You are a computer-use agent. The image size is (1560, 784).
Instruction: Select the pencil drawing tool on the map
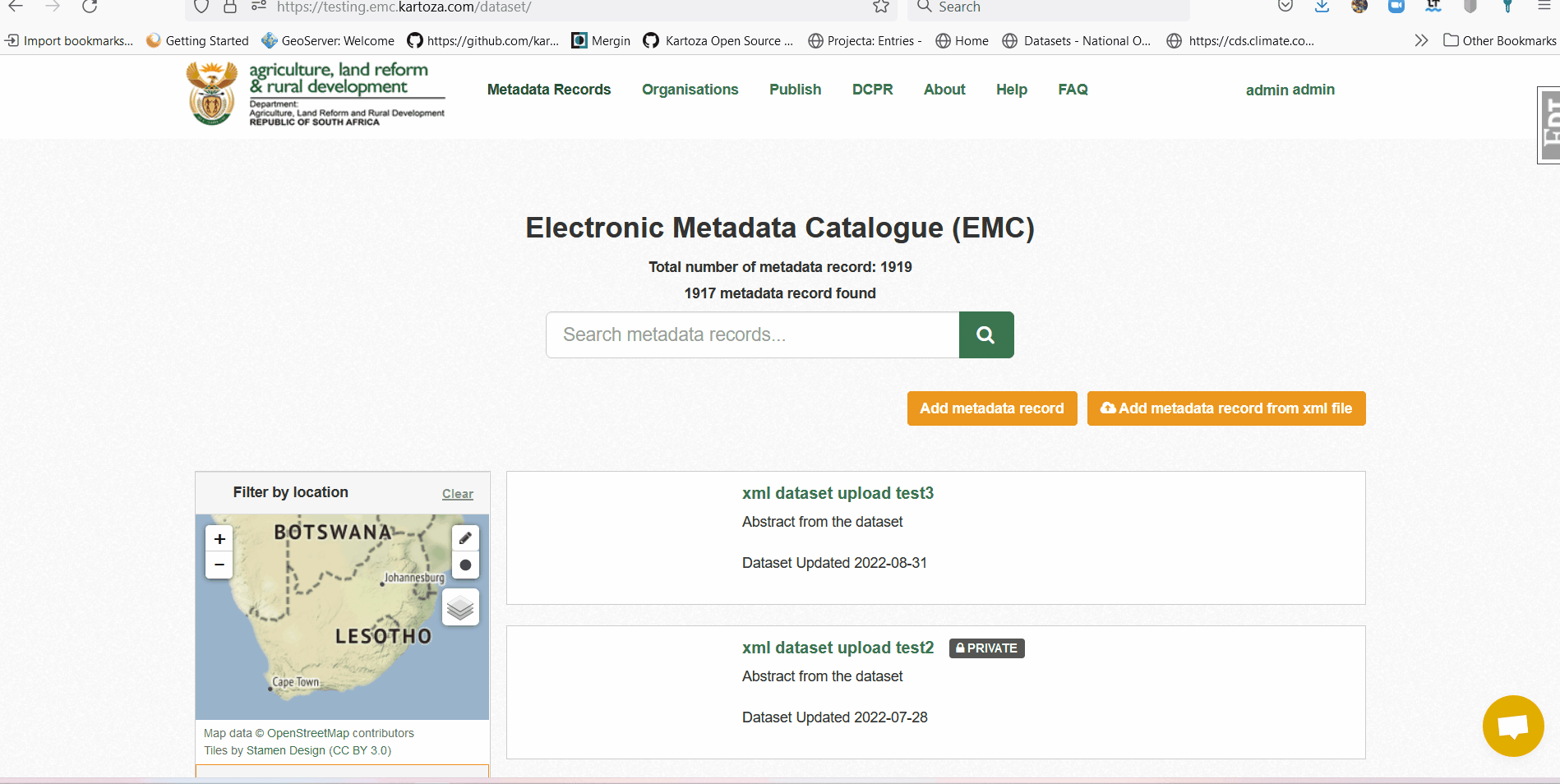(x=465, y=538)
